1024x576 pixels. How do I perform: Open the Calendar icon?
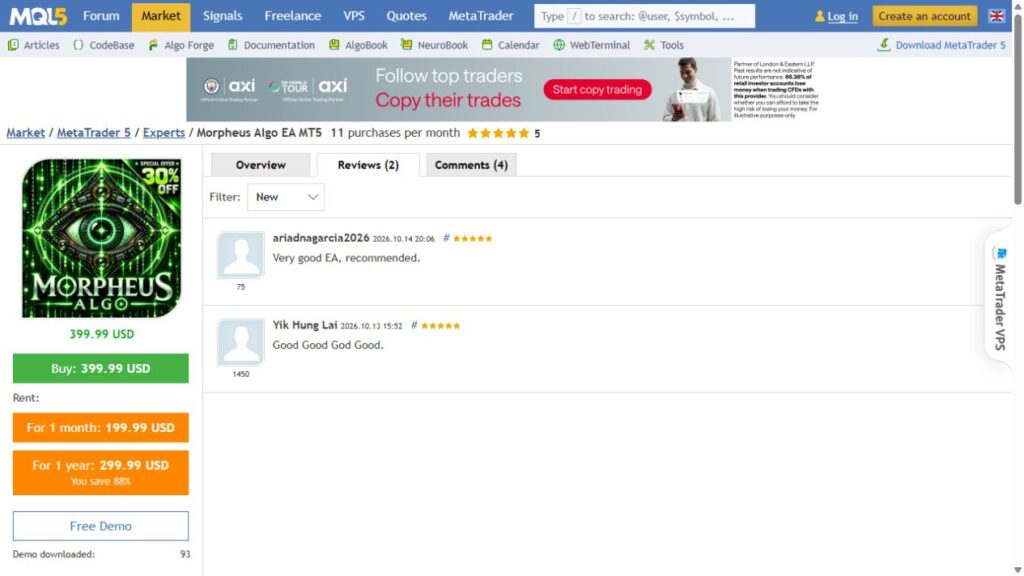[x=487, y=45]
